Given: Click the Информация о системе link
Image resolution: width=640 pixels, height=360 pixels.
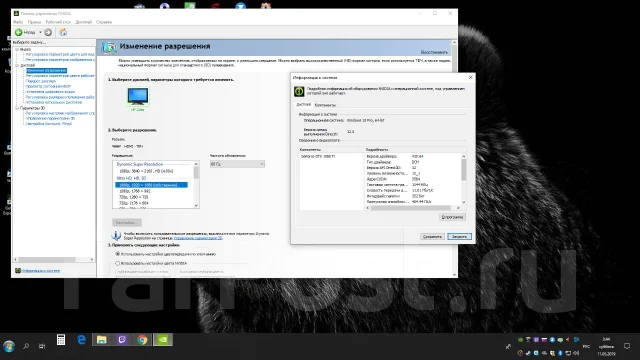Looking at the screenshot, I should pyautogui.click(x=41, y=271).
